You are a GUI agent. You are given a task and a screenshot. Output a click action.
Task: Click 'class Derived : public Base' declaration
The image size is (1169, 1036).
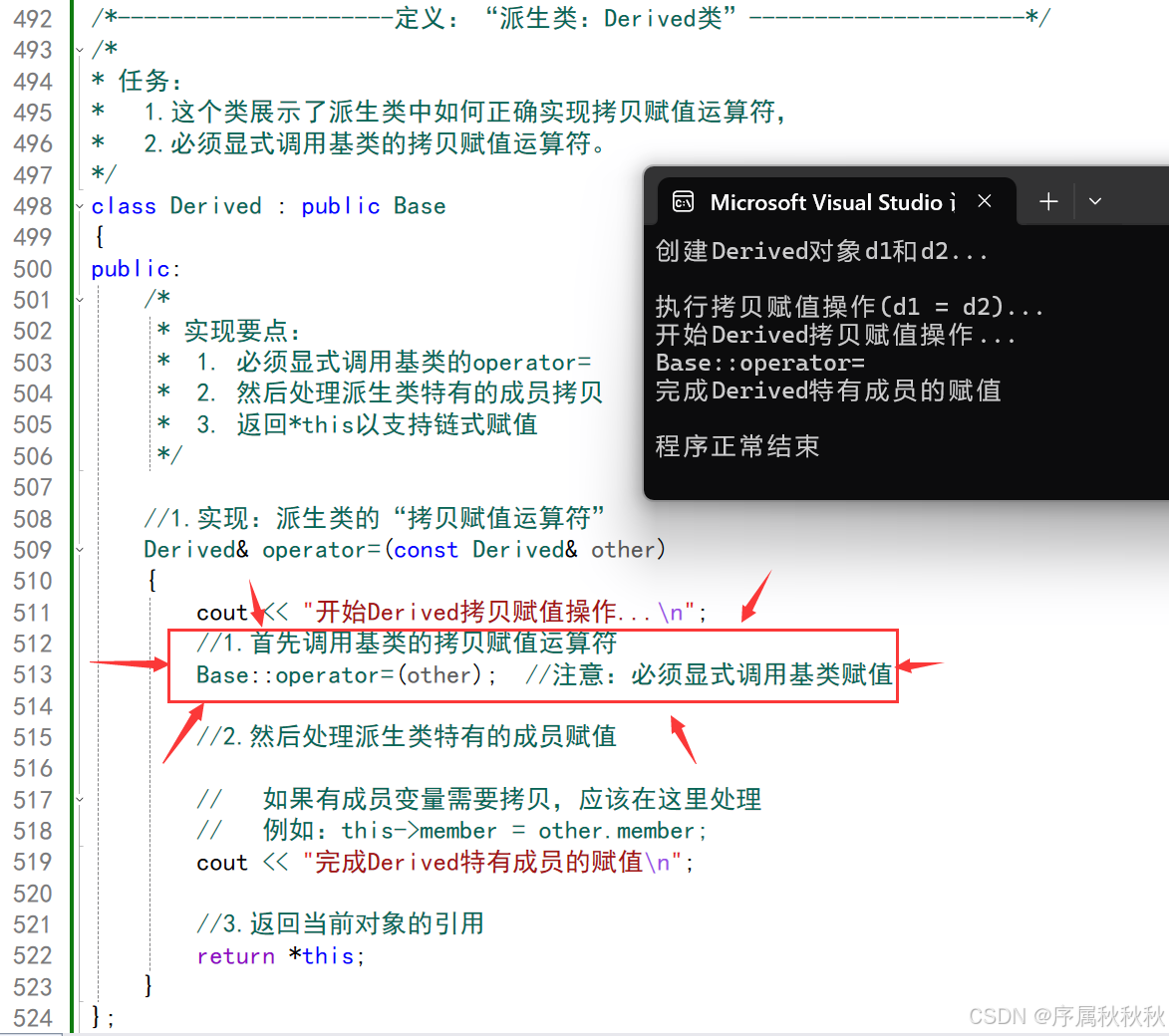268,206
